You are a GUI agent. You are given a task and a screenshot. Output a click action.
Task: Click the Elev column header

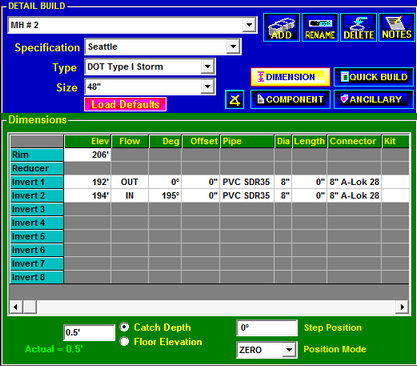[x=87, y=141]
